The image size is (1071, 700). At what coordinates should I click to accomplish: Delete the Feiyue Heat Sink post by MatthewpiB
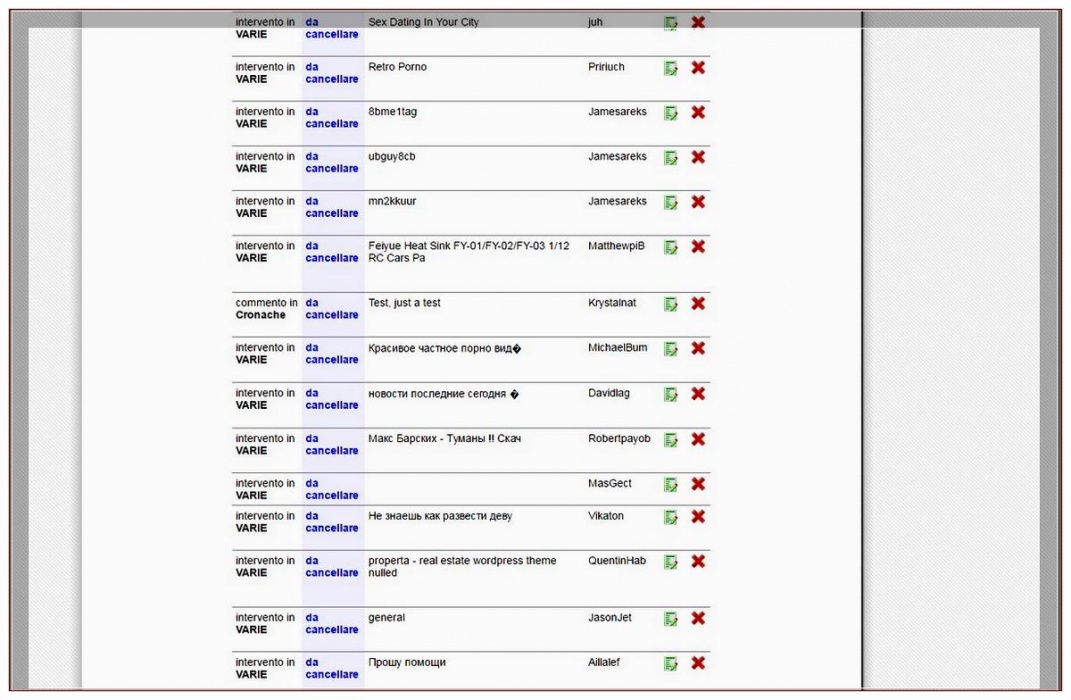tap(698, 247)
